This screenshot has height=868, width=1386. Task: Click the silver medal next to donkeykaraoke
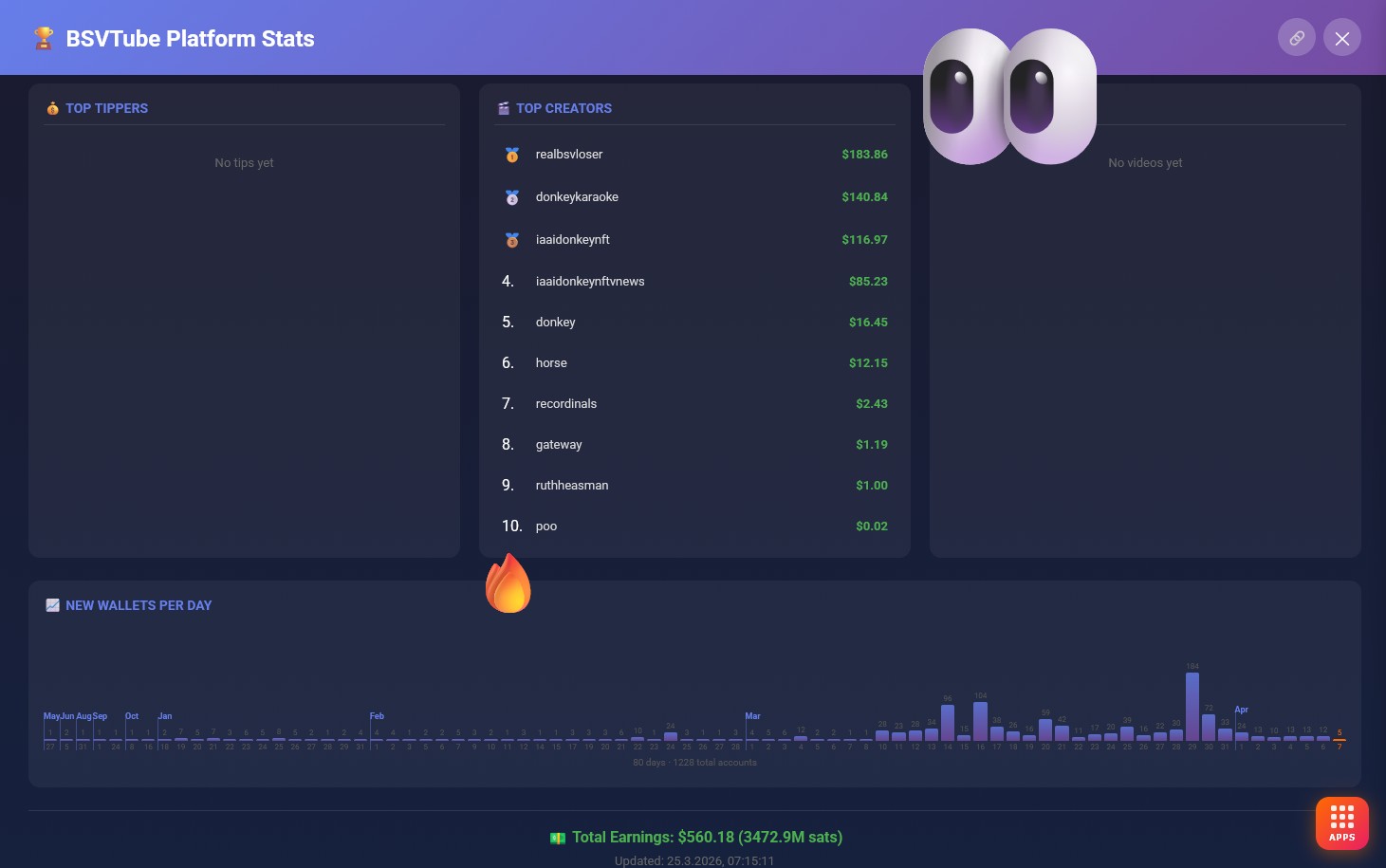point(511,197)
